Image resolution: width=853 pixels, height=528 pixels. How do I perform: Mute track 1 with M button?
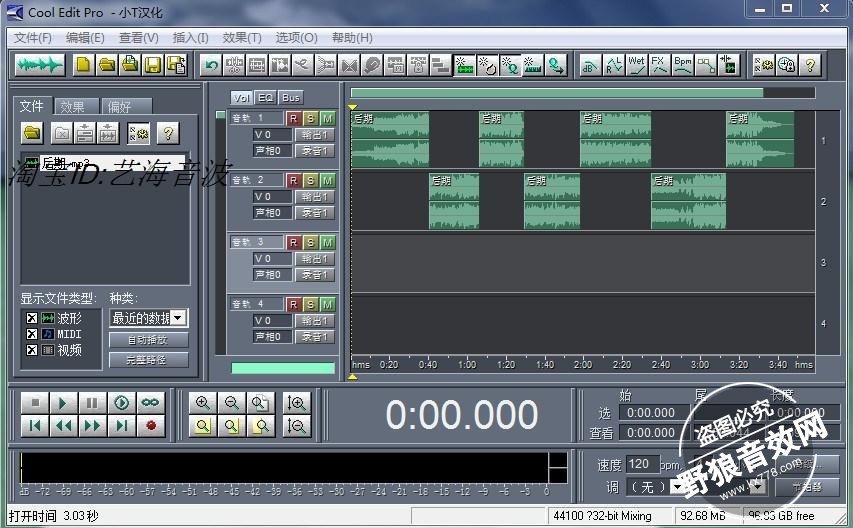point(327,119)
